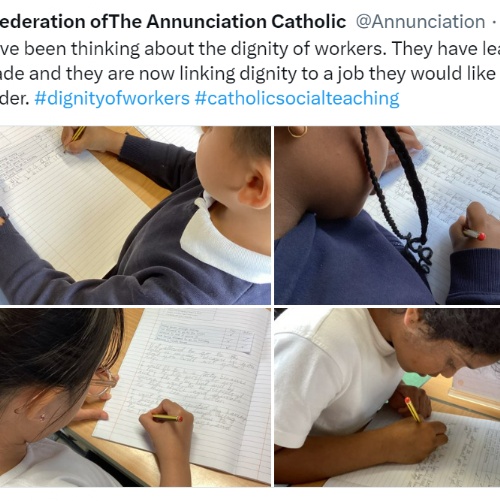
Task: Open the top-left photo of a boy writing
Action: tap(135, 215)
